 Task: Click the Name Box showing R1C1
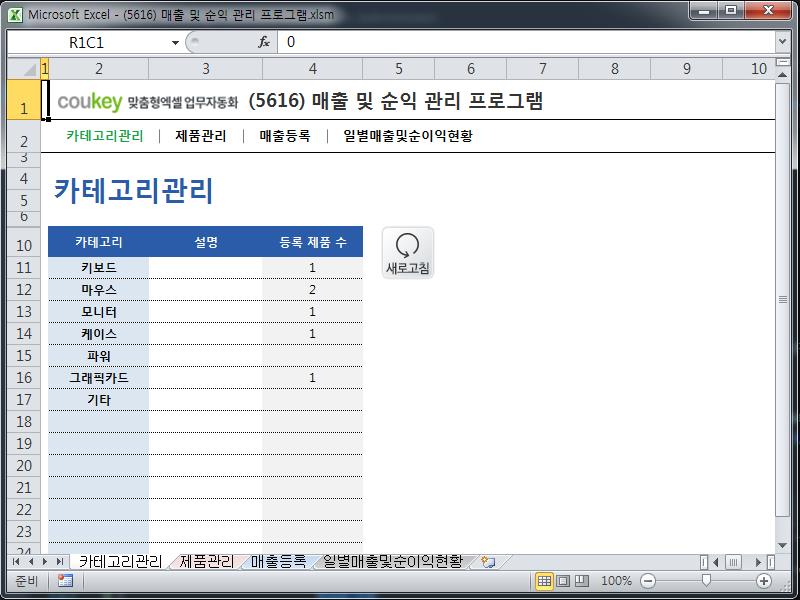coord(89,42)
